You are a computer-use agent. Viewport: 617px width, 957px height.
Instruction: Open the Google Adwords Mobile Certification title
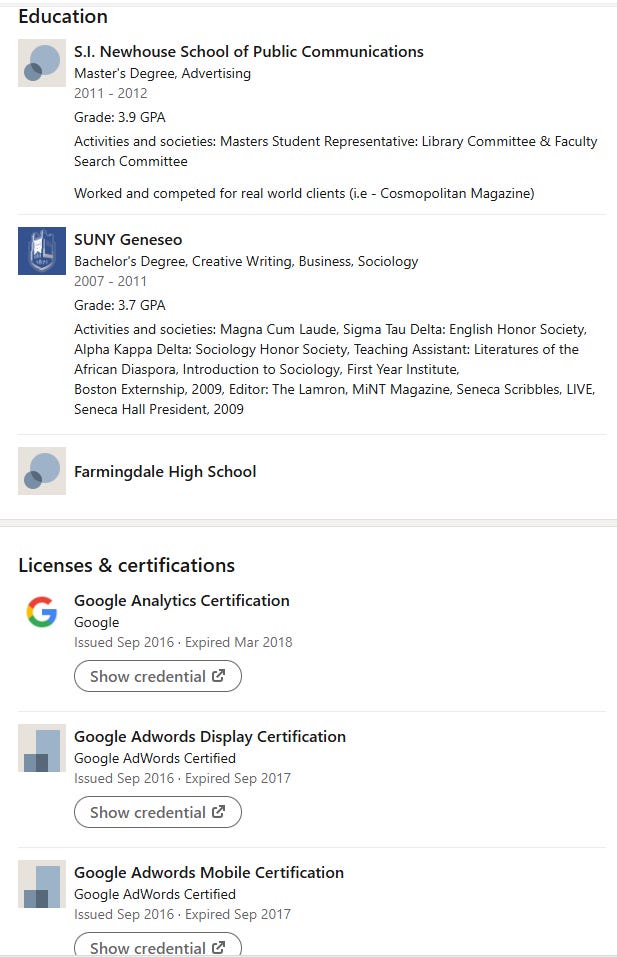[x=209, y=873]
